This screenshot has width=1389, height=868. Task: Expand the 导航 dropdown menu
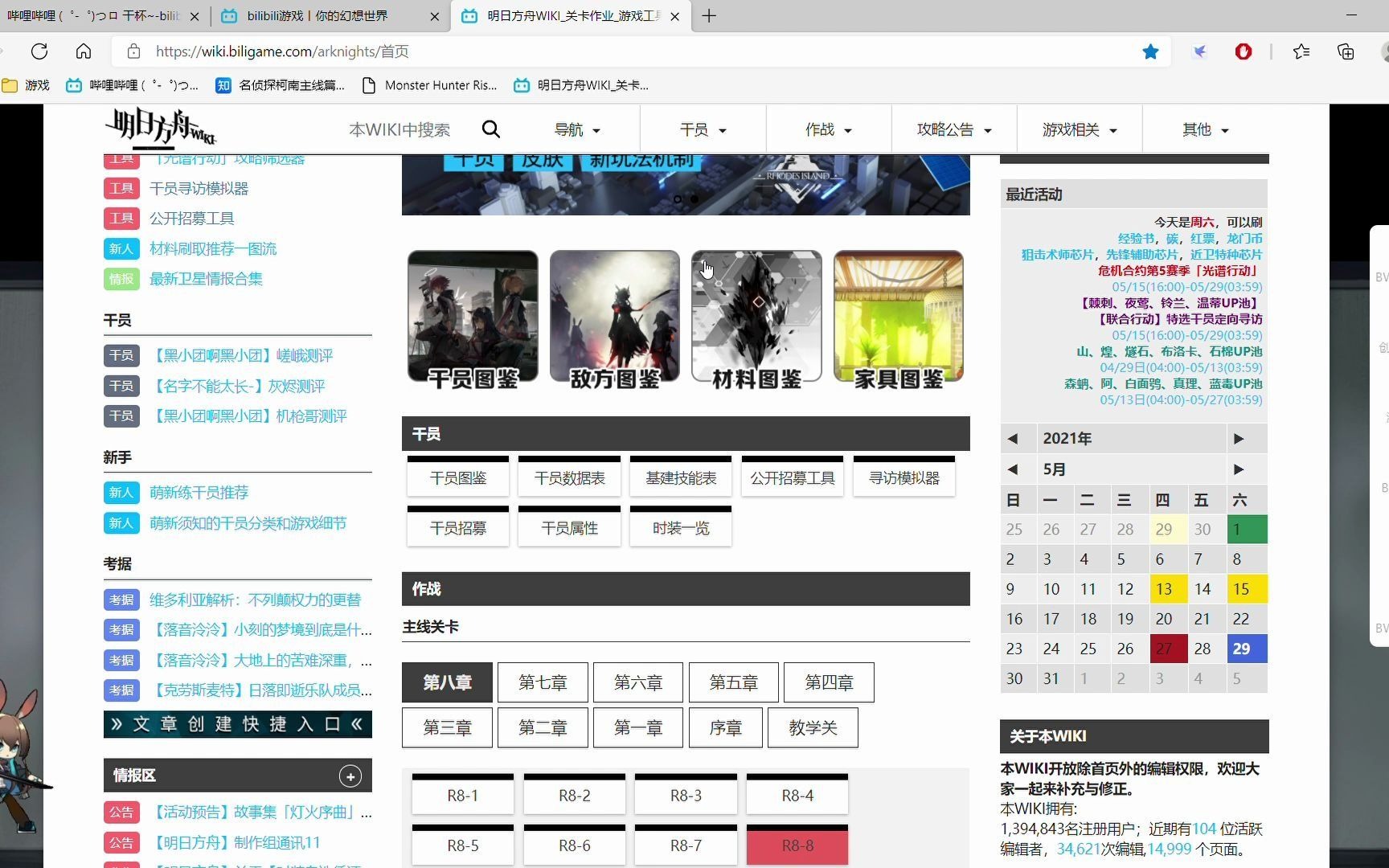click(x=577, y=129)
